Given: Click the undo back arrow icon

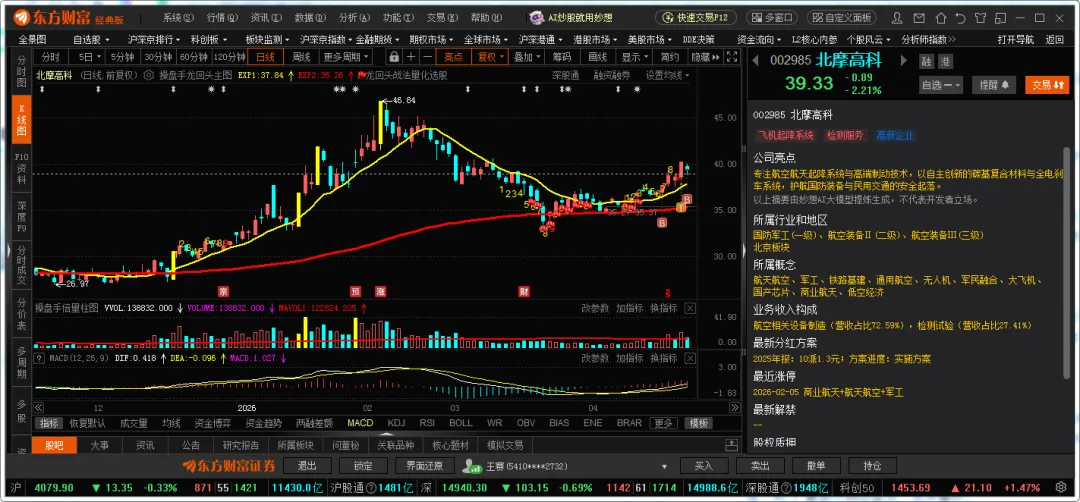Looking at the screenshot, I should click(x=962, y=17).
